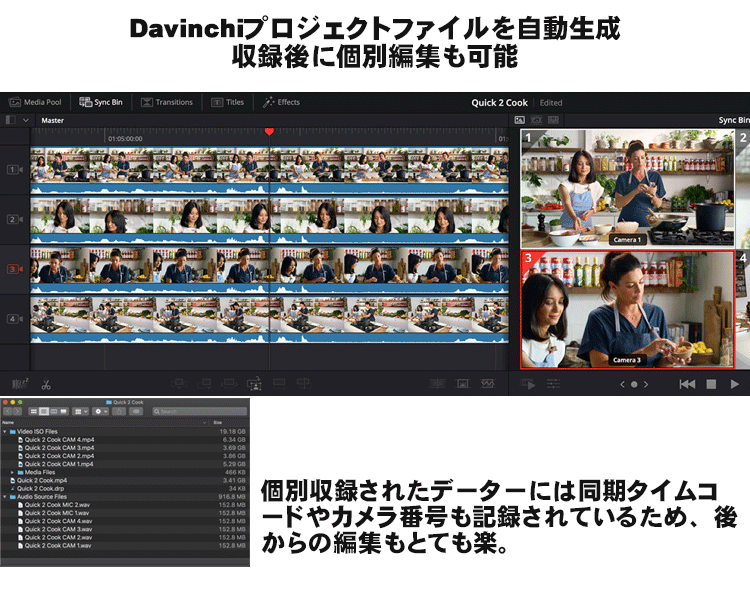
Task: Click the Stop playback button
Action: pos(711,384)
